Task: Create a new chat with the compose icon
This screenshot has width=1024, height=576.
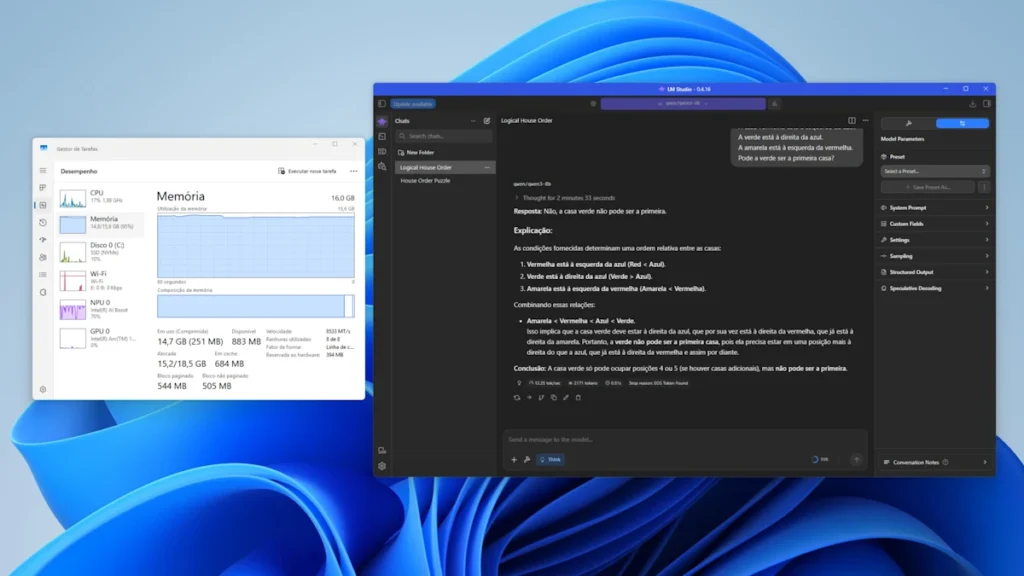Action: click(x=487, y=121)
